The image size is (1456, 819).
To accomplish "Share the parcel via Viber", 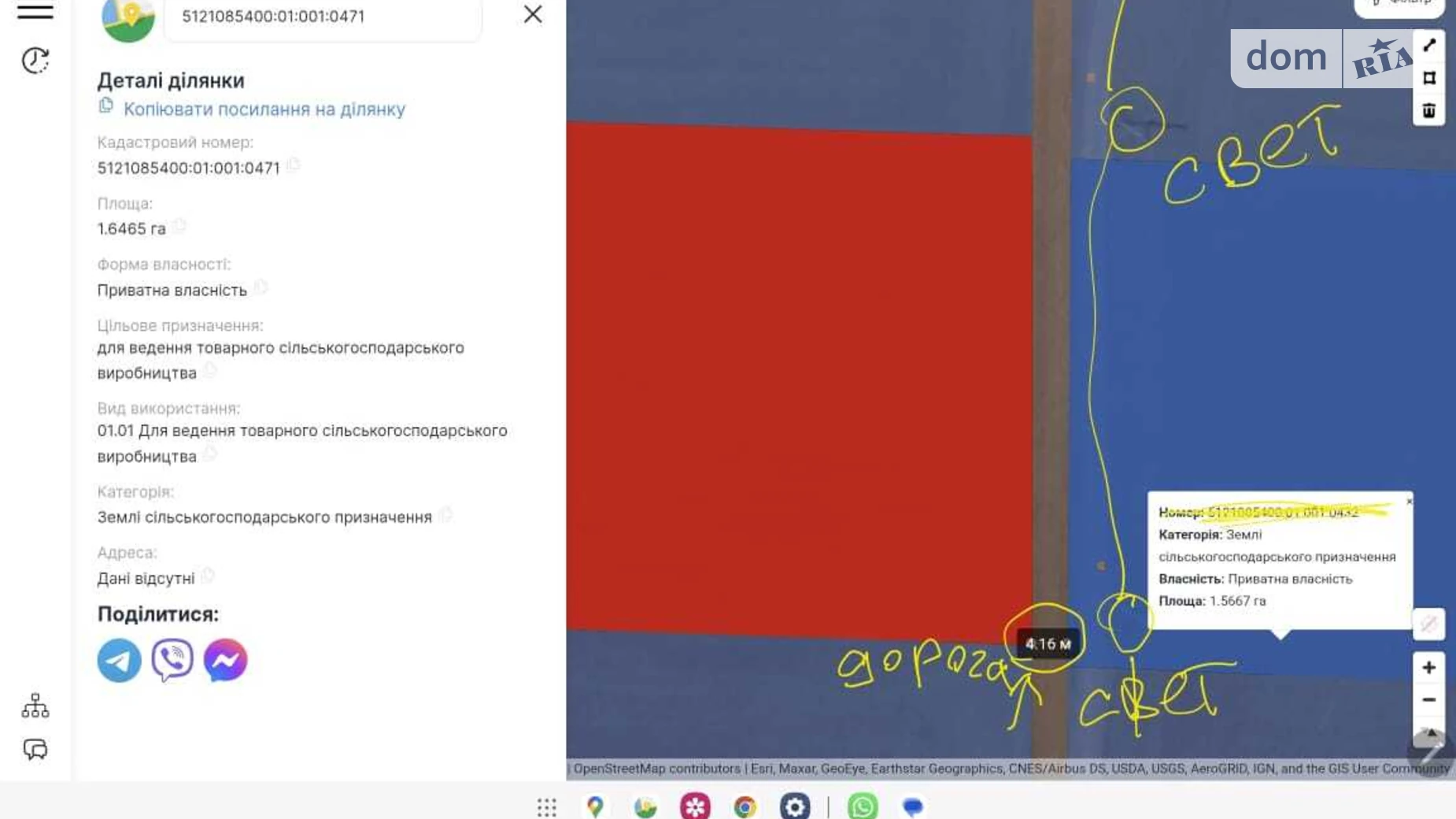I will 172,660.
